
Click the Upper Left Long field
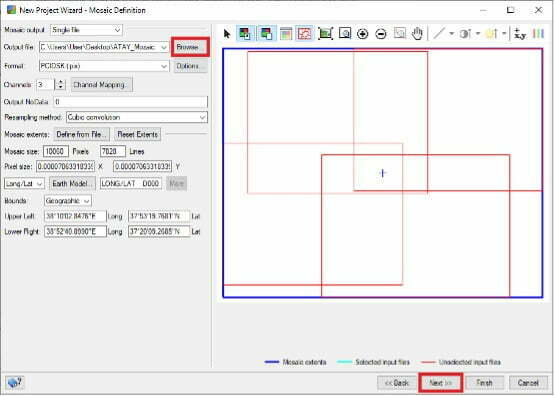[75, 216]
